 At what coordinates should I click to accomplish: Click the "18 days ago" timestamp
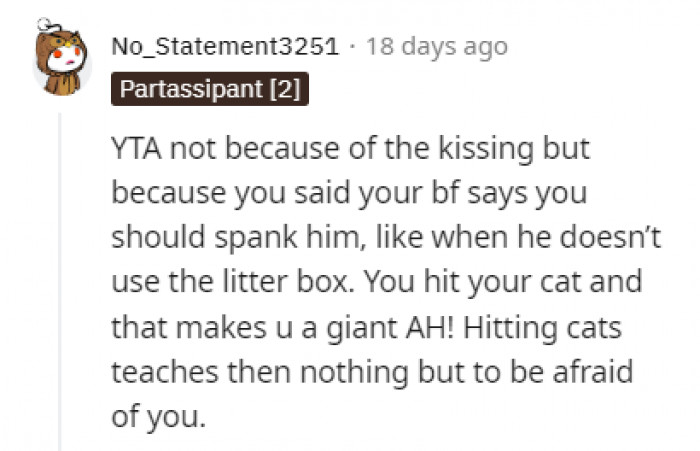click(x=437, y=46)
